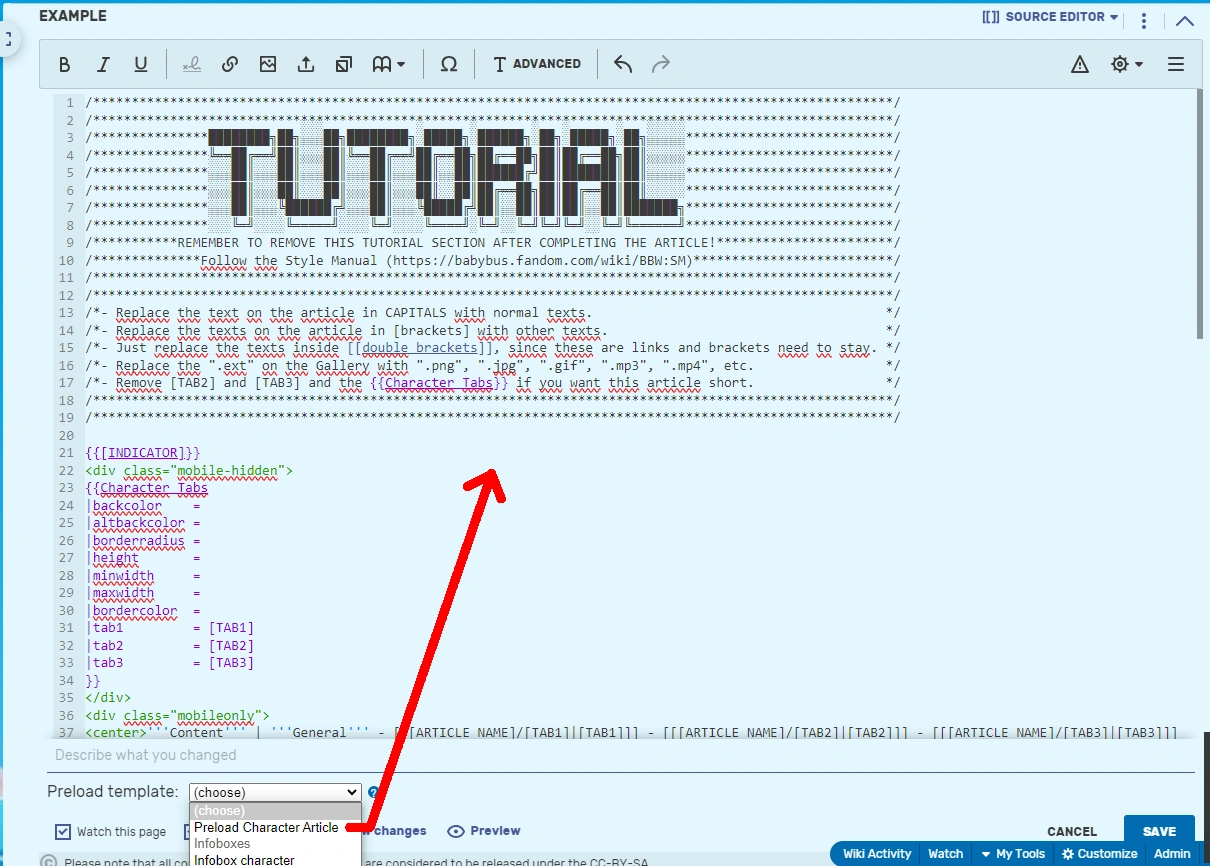Viewport: 1210px width, 866px height.
Task: Click the Save button
Action: (1159, 831)
